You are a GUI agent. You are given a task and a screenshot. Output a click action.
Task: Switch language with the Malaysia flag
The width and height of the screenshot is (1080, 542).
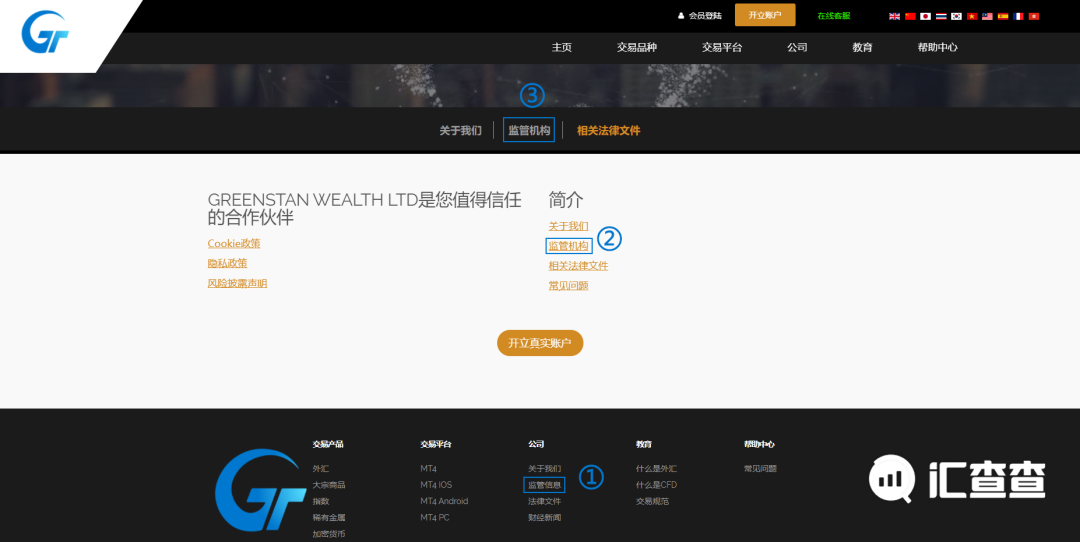pos(987,16)
